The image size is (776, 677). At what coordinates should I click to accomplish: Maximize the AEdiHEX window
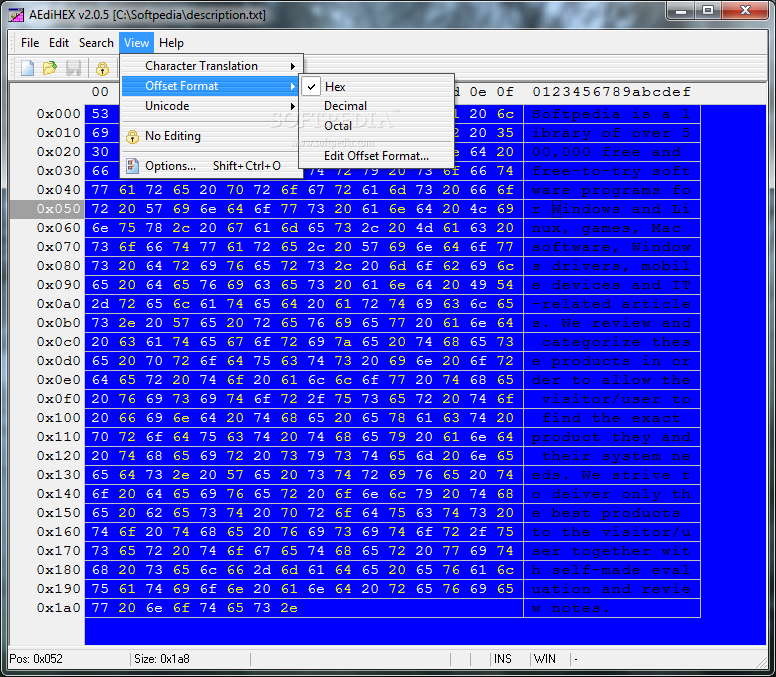coord(708,11)
